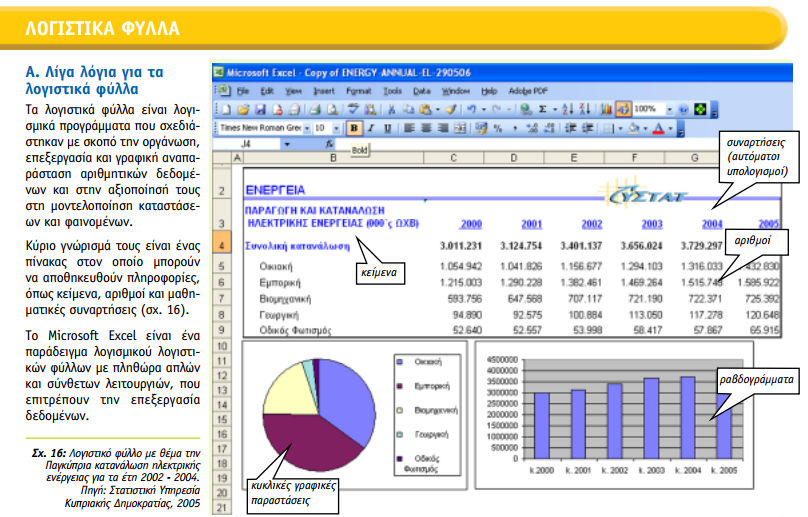Image resolution: width=808 pixels, height=517 pixels.
Task: Click the 2002 year header link
Action: tap(592, 224)
